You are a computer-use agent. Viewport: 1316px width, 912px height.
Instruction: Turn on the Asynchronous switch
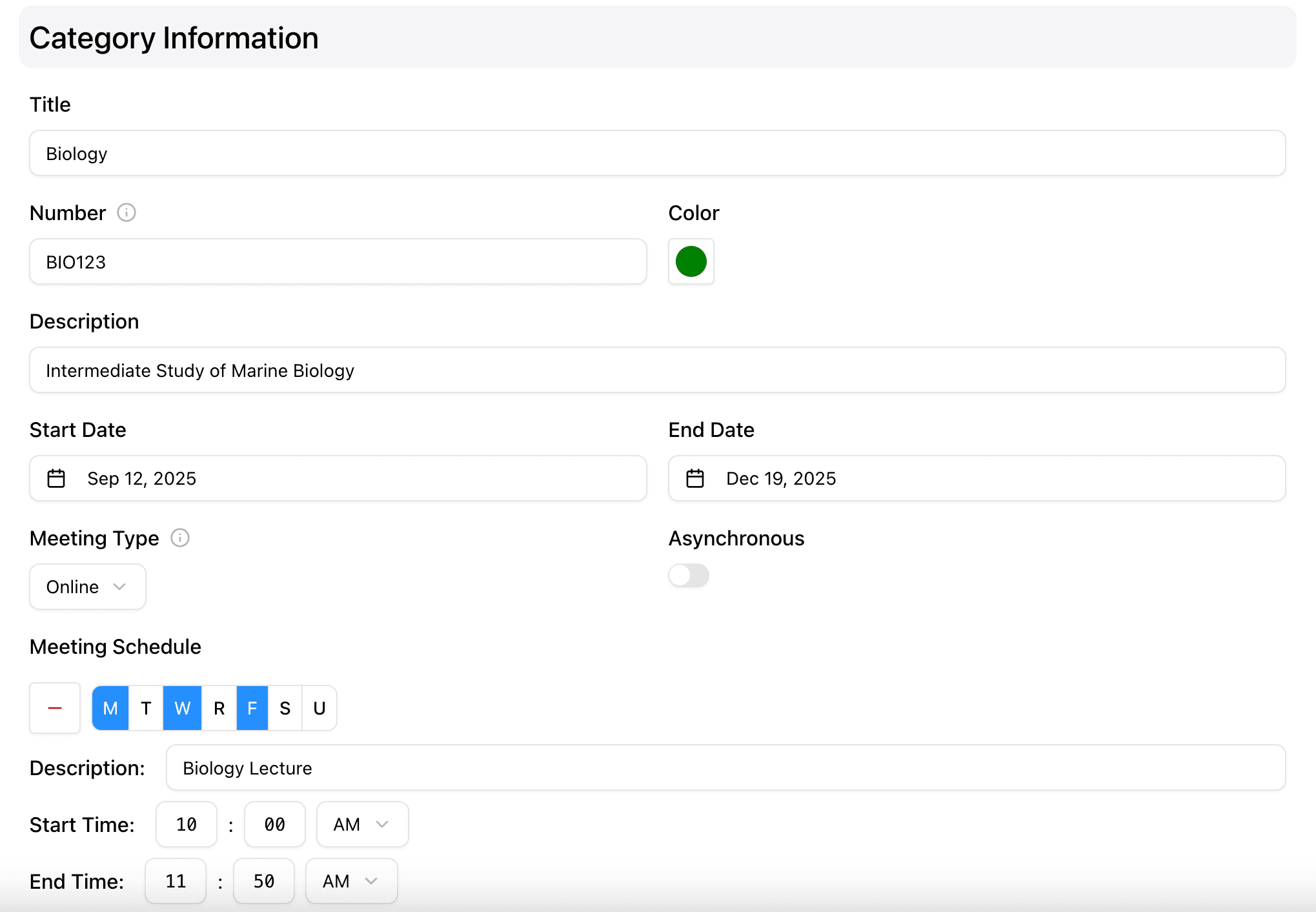689,575
